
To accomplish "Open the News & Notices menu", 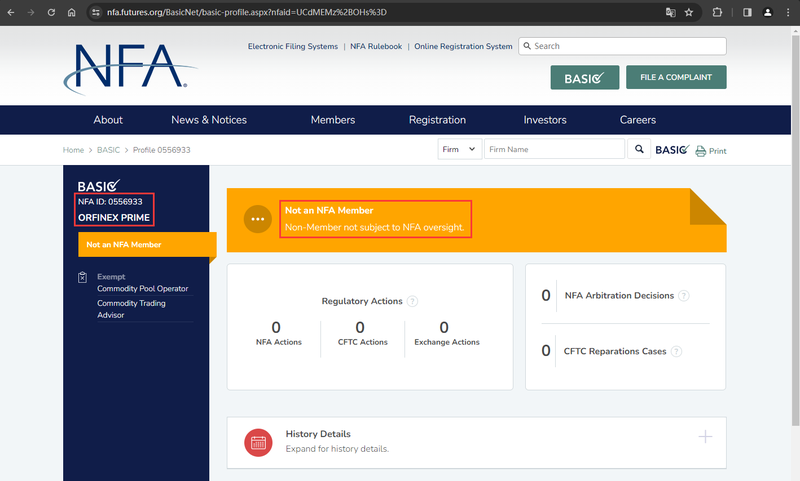I will tap(209, 120).
